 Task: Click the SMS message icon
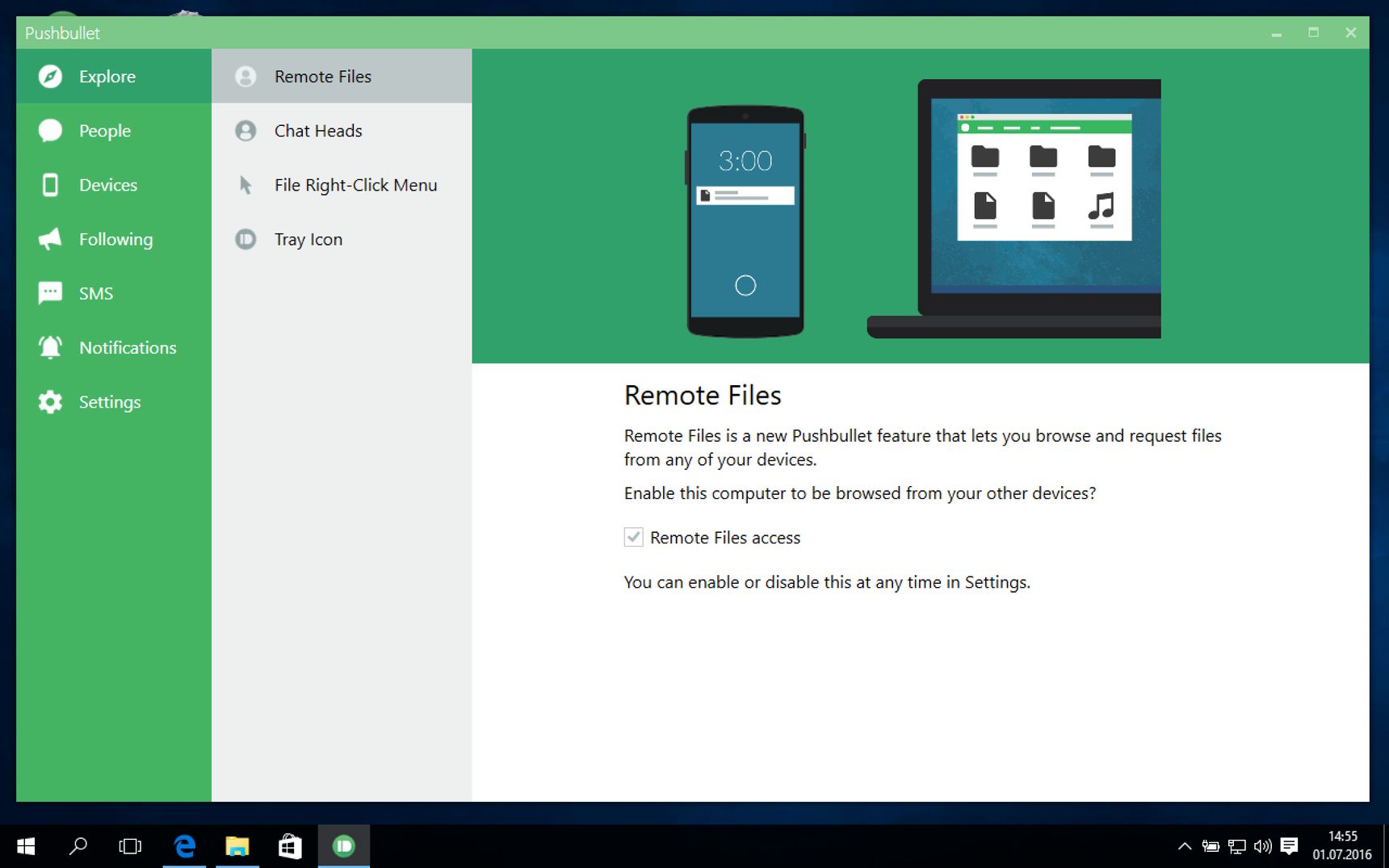point(50,293)
